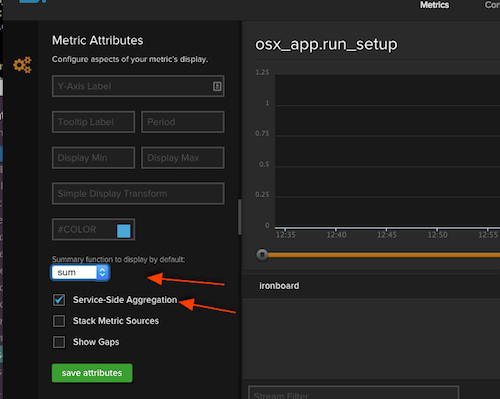Uncheck Service-Side Aggregation checkbox
Image resolution: width=500 pixels, height=399 pixels.
point(59,300)
